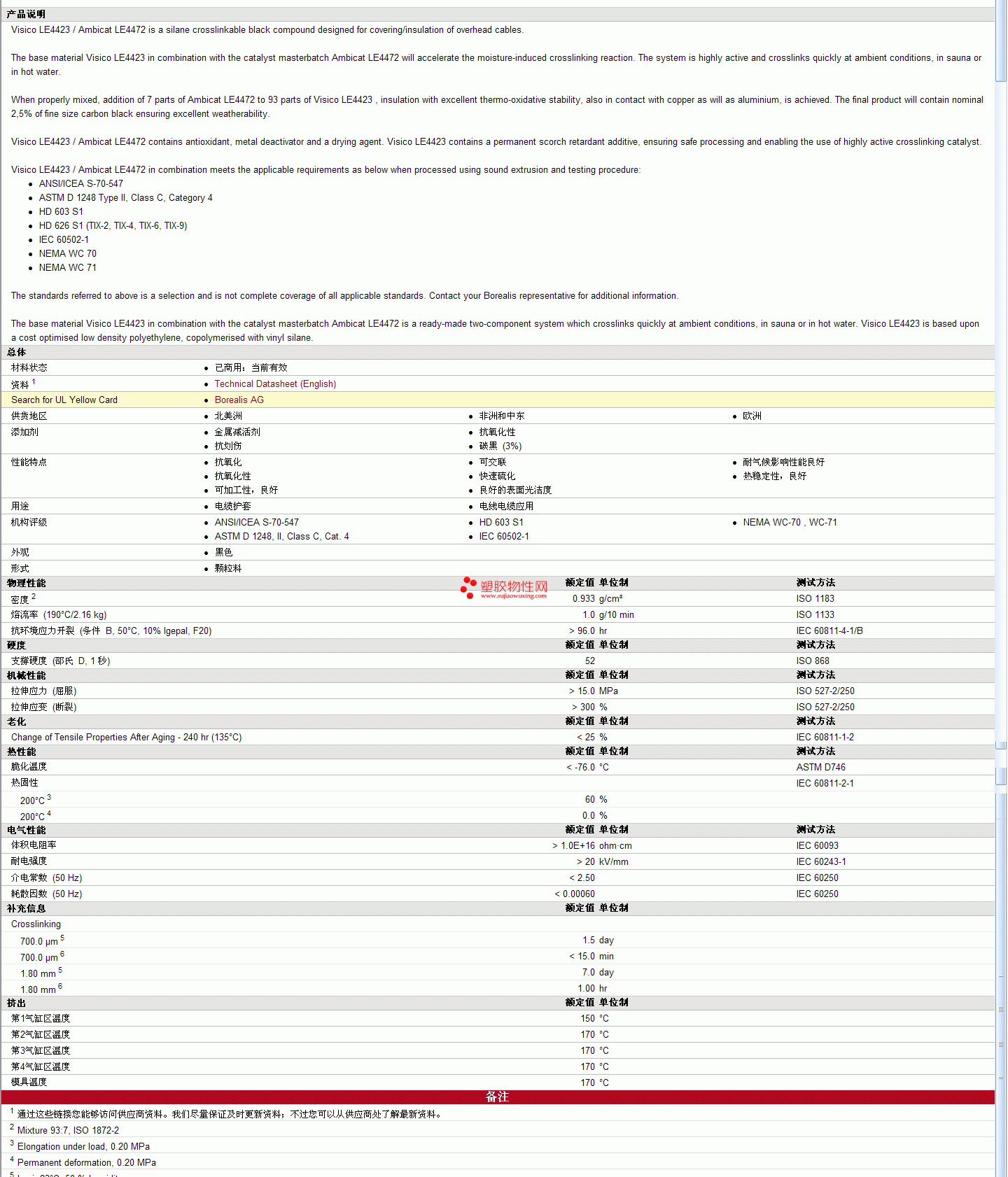This screenshot has width=1008, height=1177.
Task: Click the 产品说明 section header
Action: pos(26,14)
